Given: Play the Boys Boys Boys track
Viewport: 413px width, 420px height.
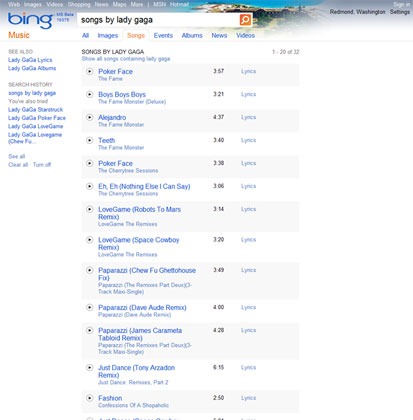Looking at the screenshot, I should tap(90, 94).
